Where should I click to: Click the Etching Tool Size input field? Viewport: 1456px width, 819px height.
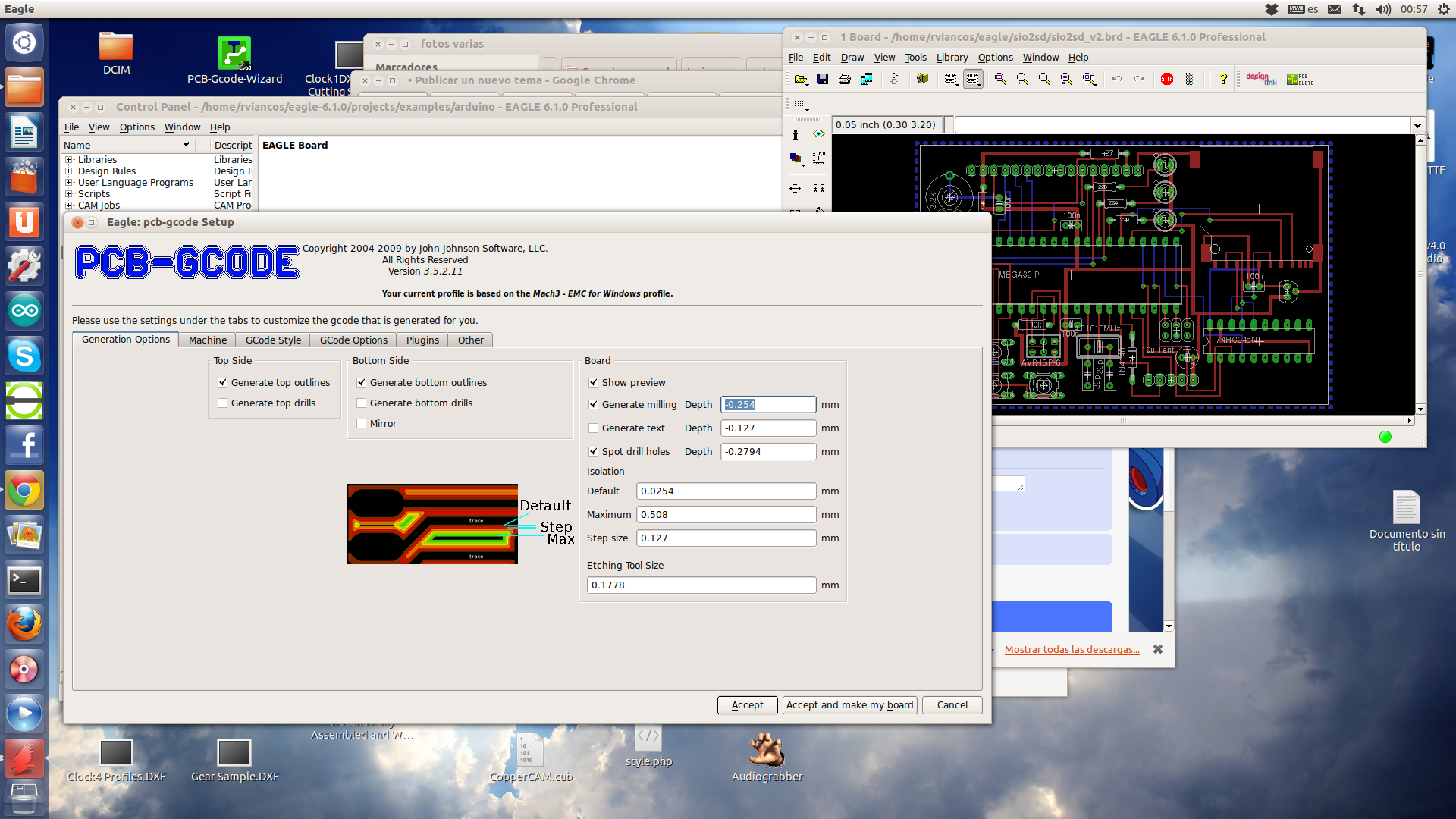point(701,585)
